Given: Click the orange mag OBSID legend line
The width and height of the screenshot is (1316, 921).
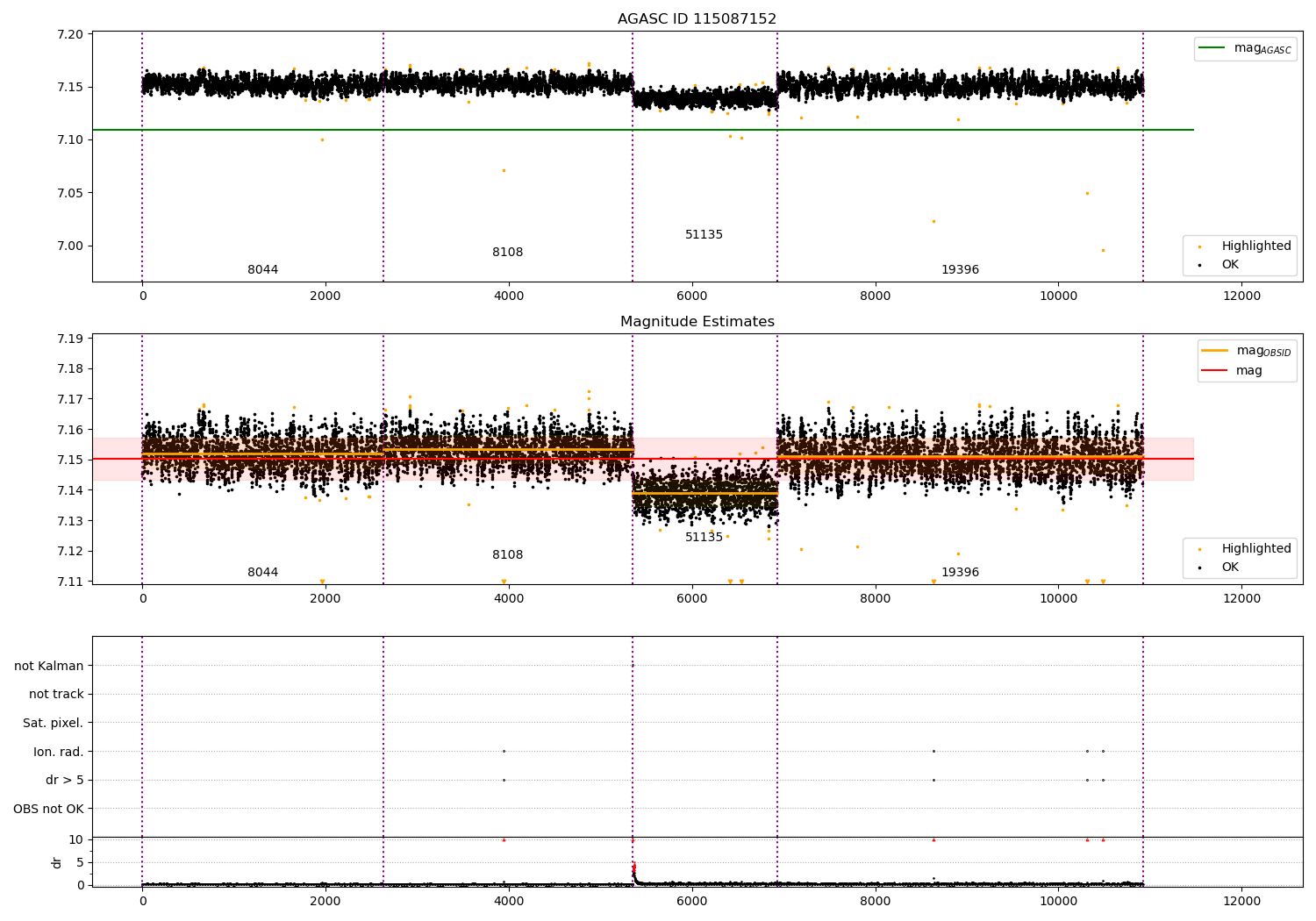Looking at the screenshot, I should [1215, 351].
